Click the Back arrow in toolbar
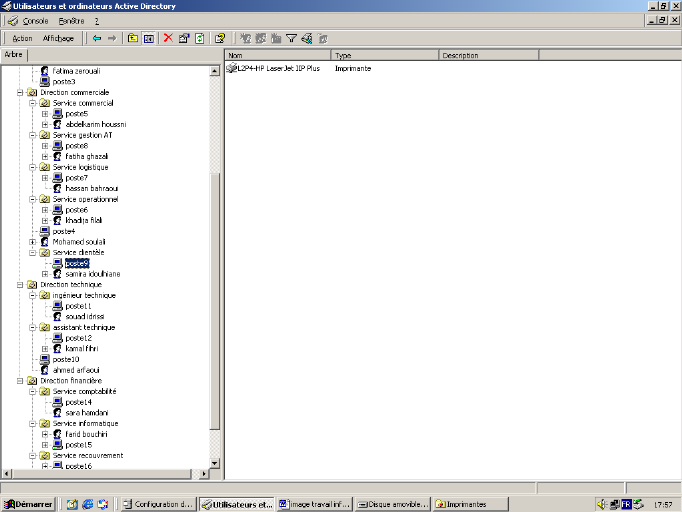The width and height of the screenshot is (682, 512). pos(97,38)
